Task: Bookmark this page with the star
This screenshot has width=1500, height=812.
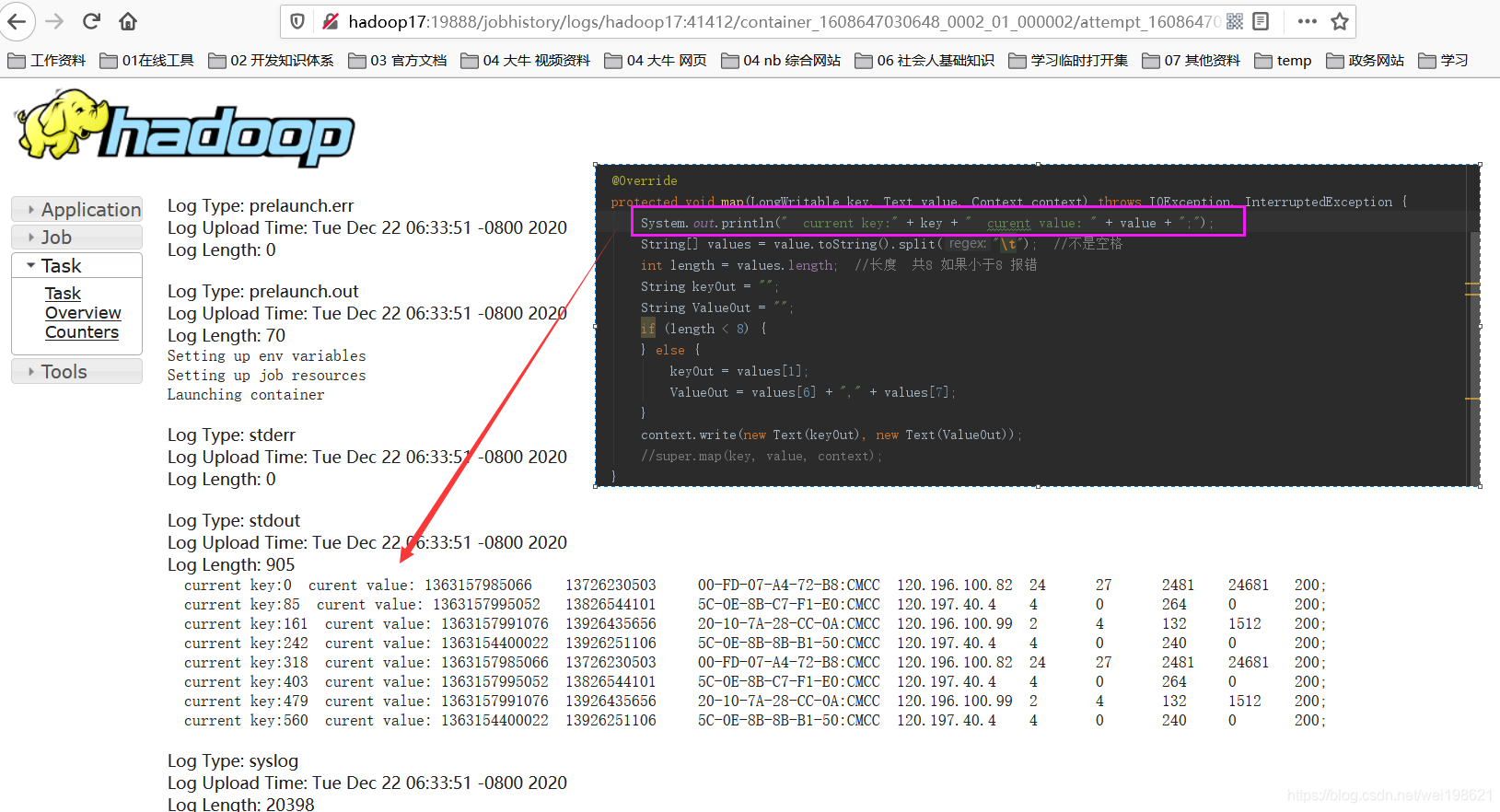Action: [x=1340, y=21]
